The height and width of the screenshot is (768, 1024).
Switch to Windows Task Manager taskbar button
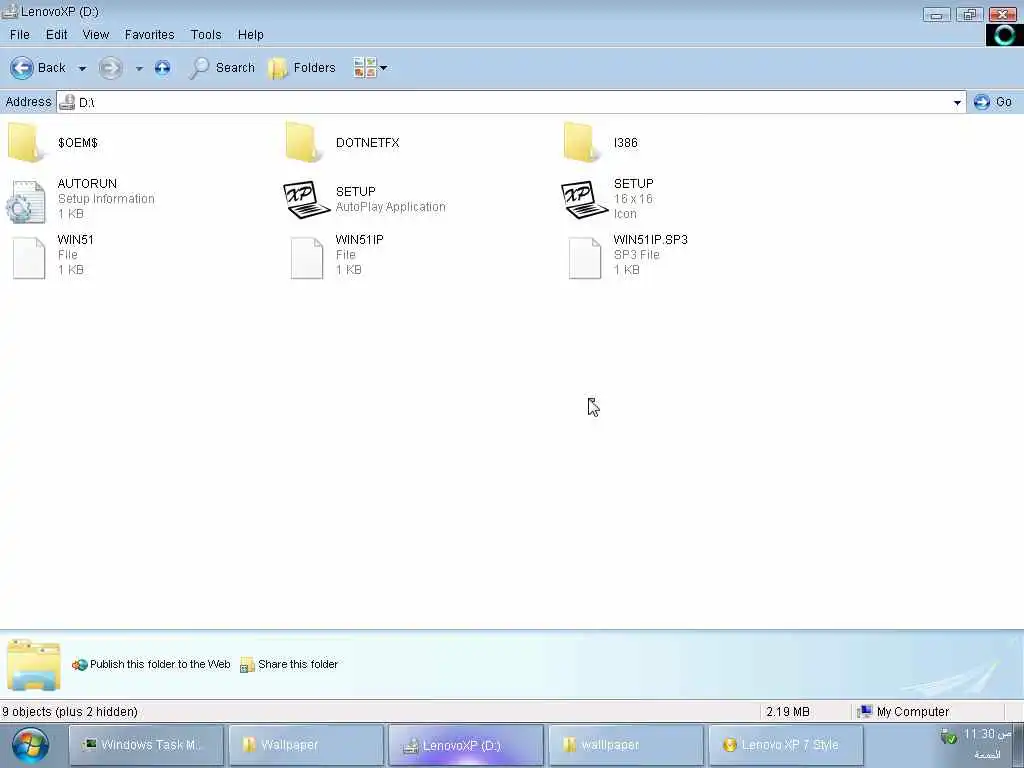click(146, 745)
